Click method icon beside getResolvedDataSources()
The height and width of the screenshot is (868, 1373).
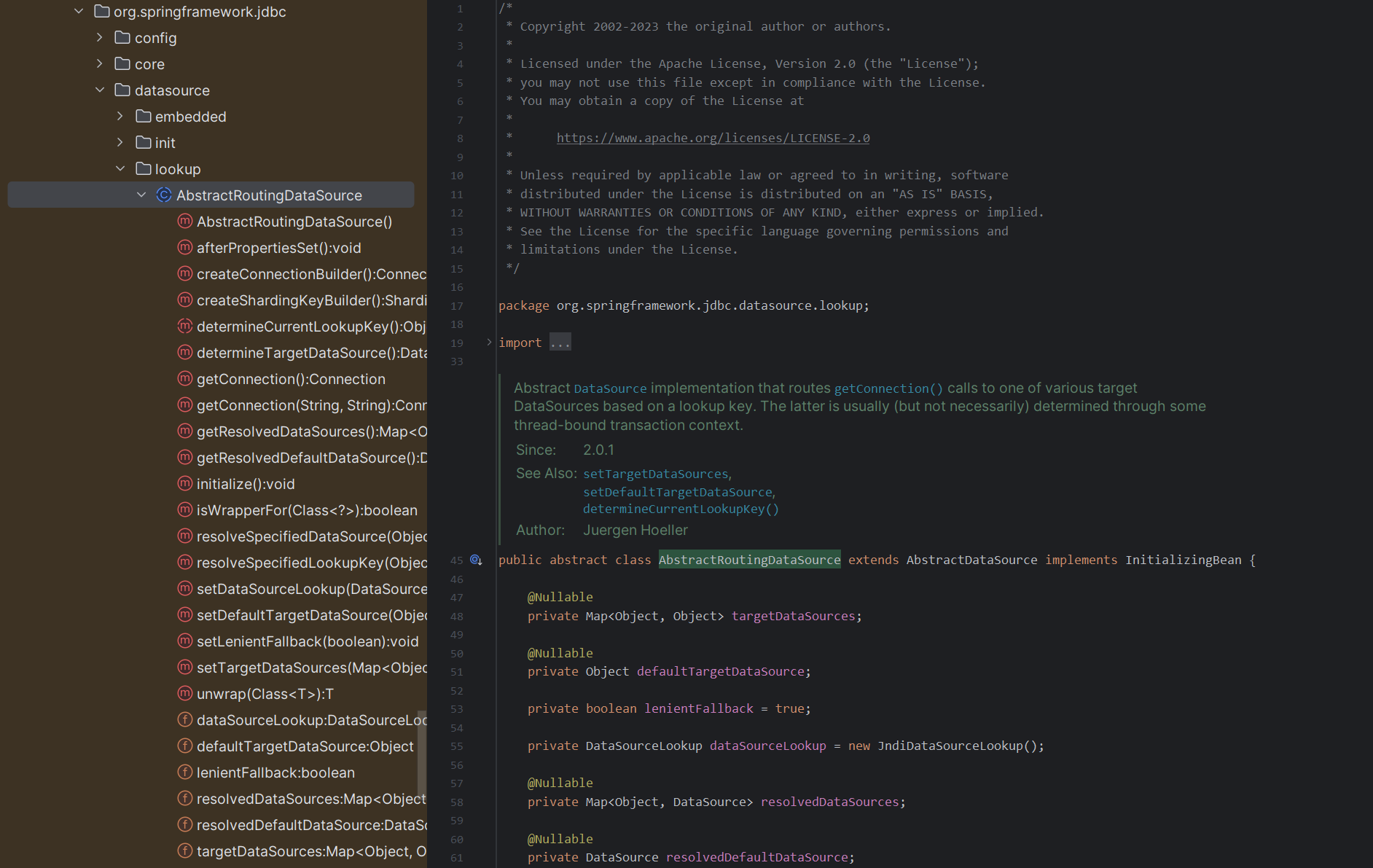(185, 431)
